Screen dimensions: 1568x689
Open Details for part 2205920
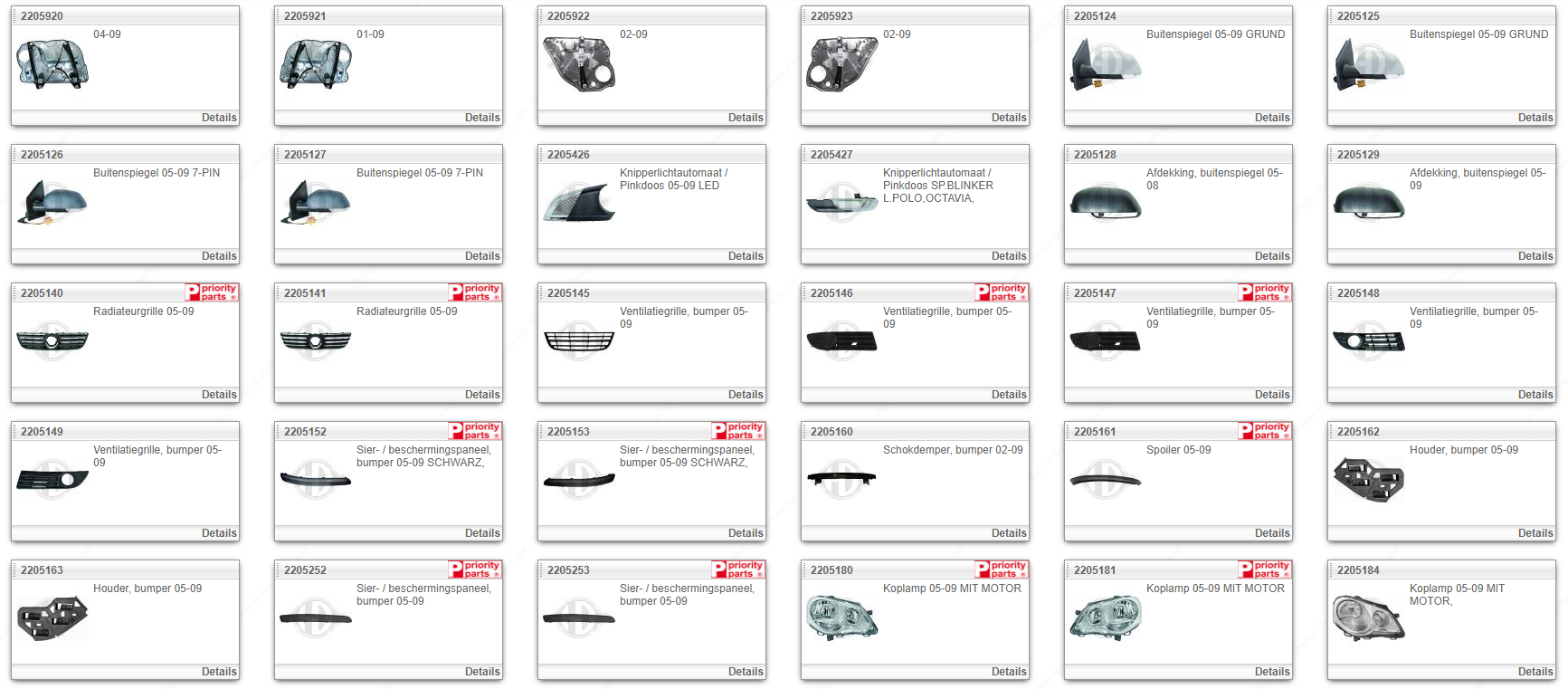(x=219, y=118)
